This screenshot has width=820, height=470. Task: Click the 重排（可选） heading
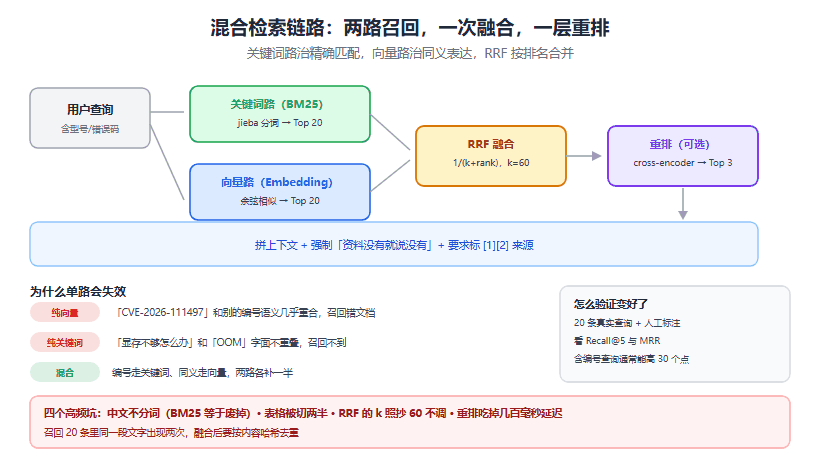679,144
